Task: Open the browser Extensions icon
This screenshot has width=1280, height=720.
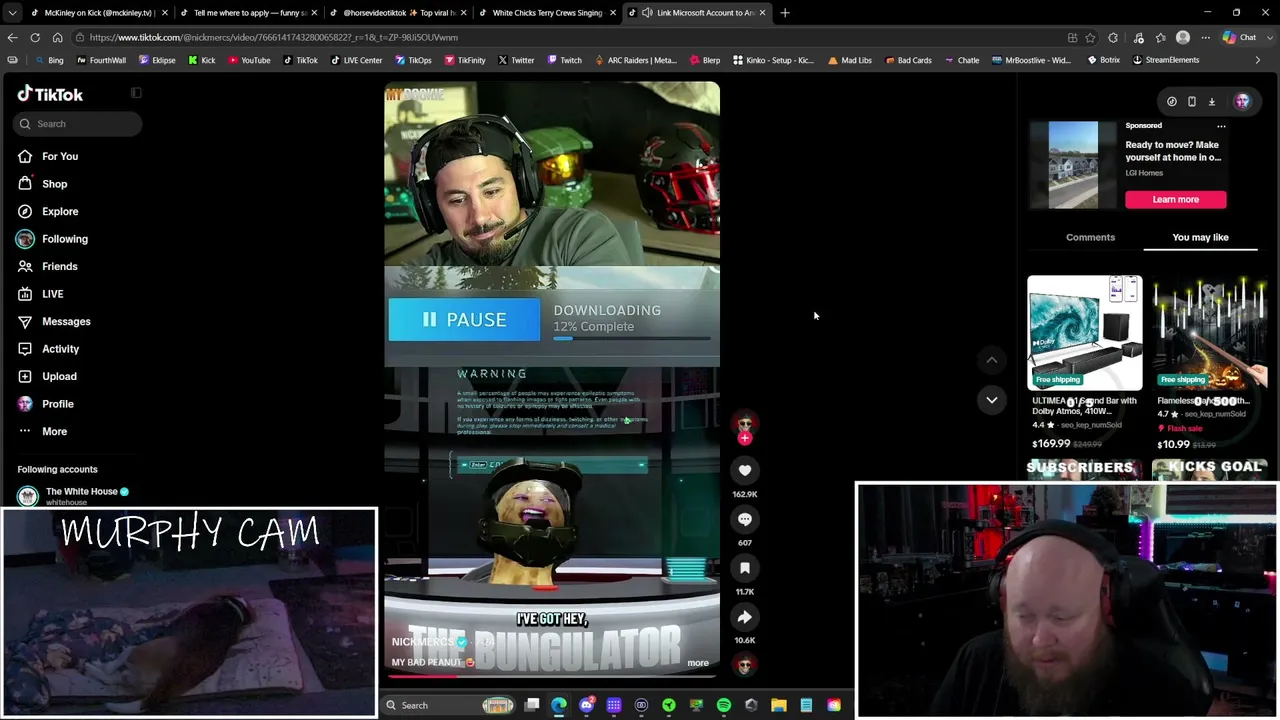Action: point(1113,38)
